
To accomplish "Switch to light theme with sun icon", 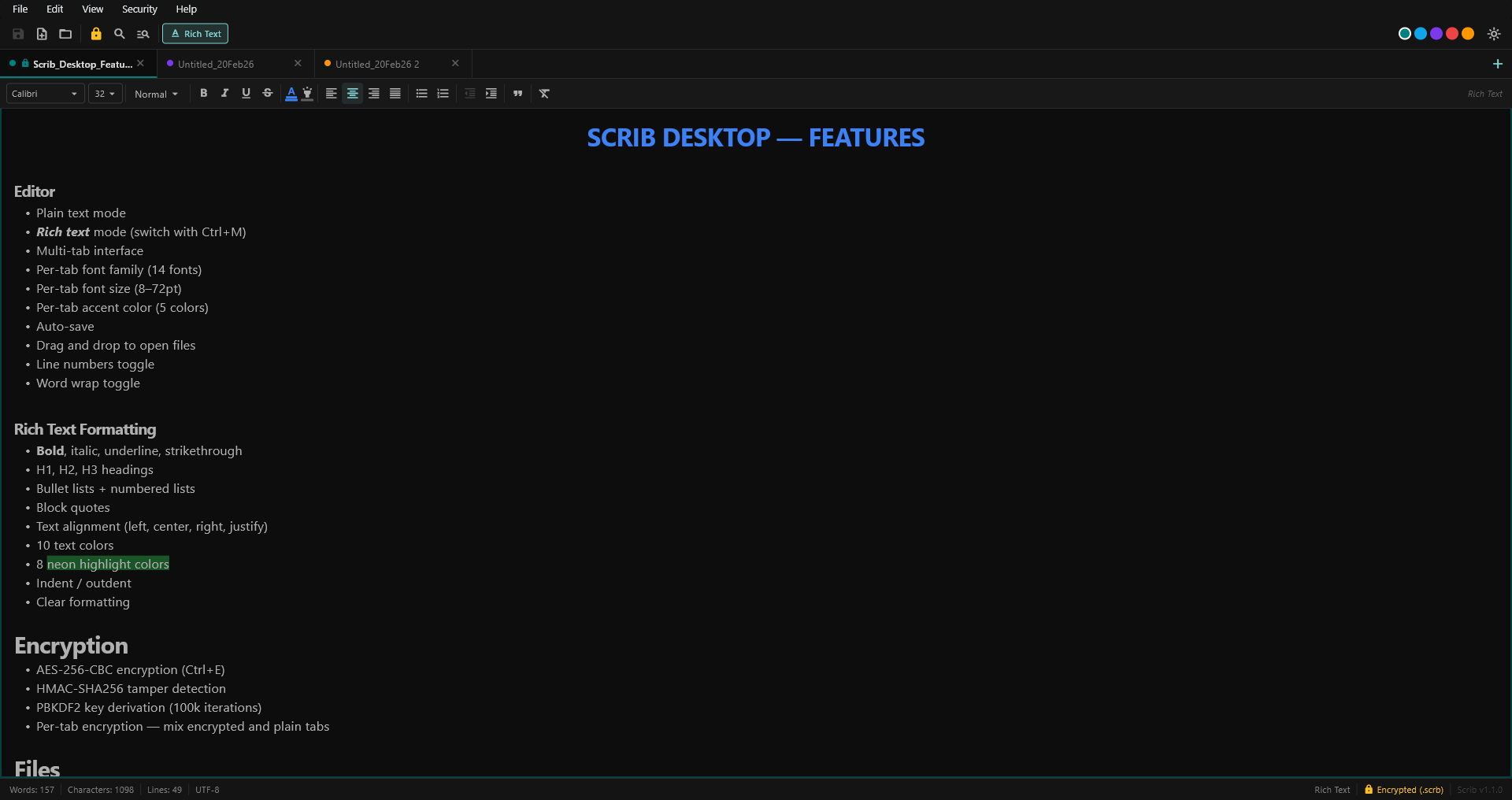I will click(1494, 34).
